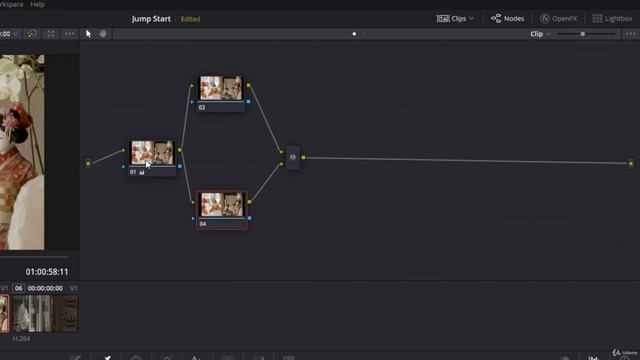Click the H.264 codec label
The image size is (640, 360).
[21, 339]
